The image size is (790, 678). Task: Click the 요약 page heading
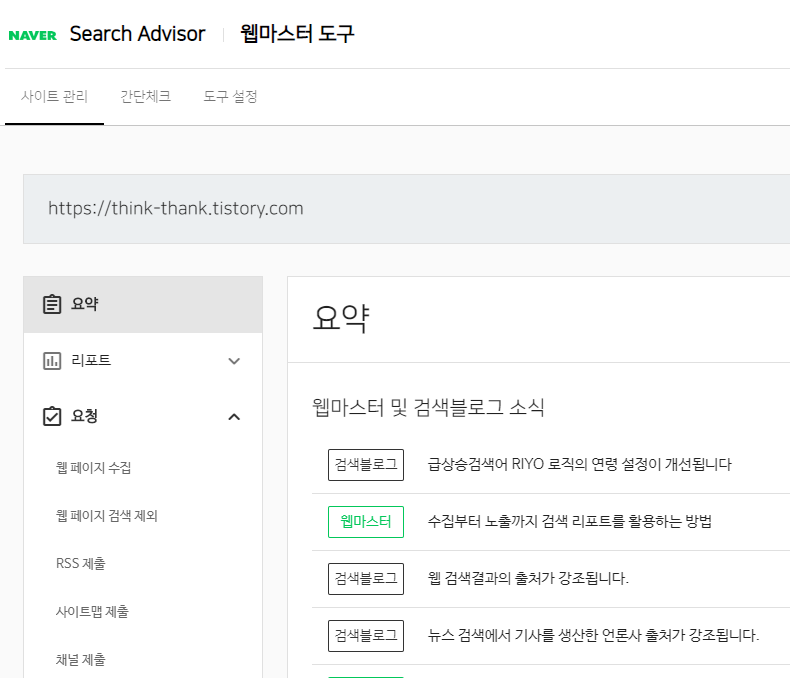[341, 319]
